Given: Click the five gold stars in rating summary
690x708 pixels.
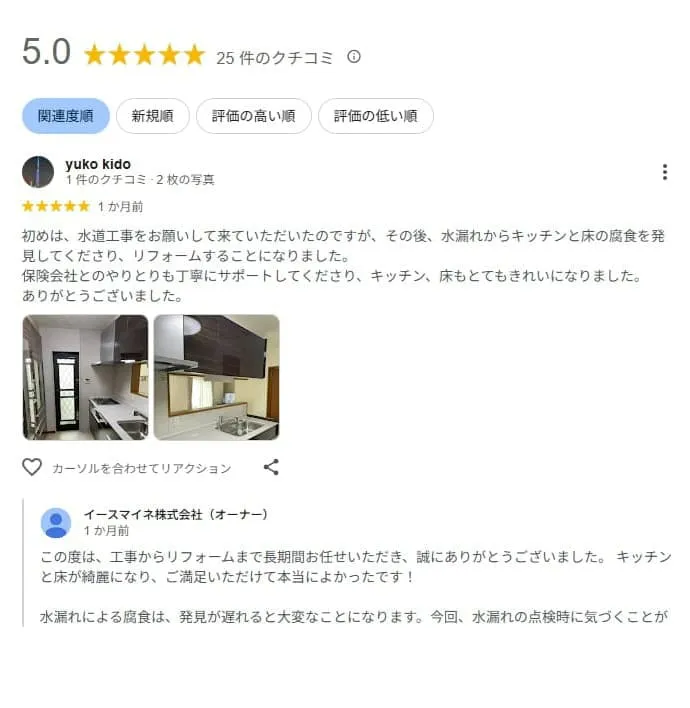Looking at the screenshot, I should pos(145,55).
